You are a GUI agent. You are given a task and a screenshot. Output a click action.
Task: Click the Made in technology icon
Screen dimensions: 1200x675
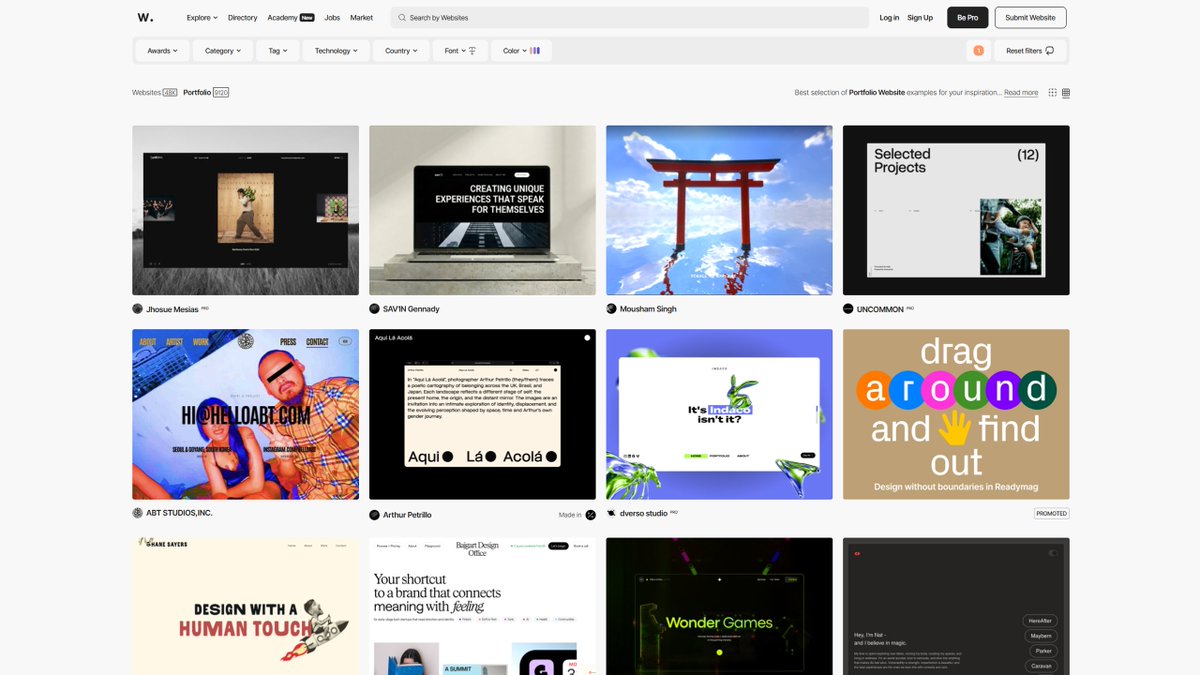pyautogui.click(x=590, y=515)
